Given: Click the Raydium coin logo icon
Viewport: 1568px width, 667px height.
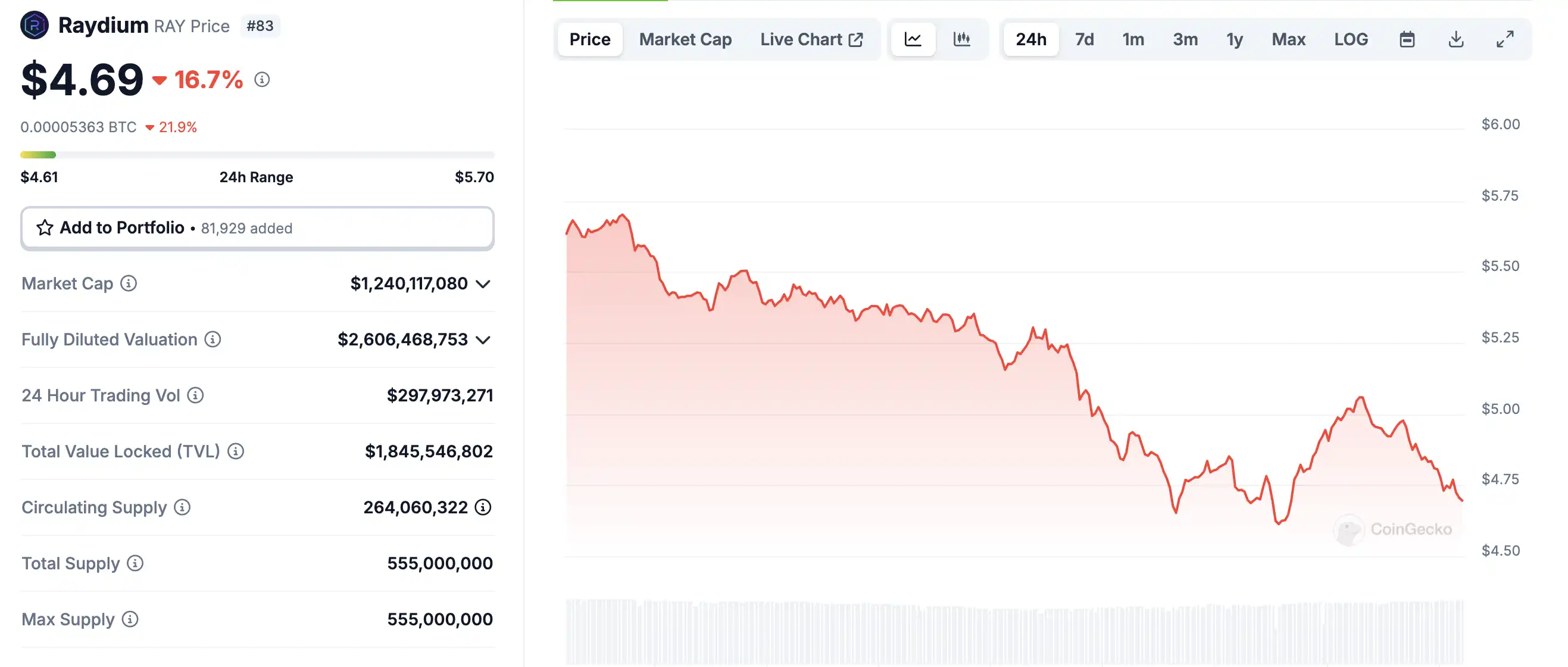Looking at the screenshot, I should point(34,26).
